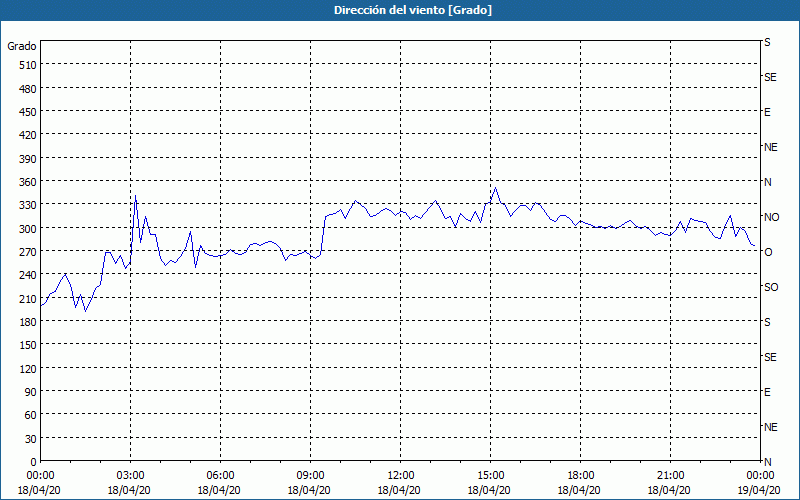Click the 390 degree axis label
The width and height of the screenshot is (800, 500).
(28, 159)
